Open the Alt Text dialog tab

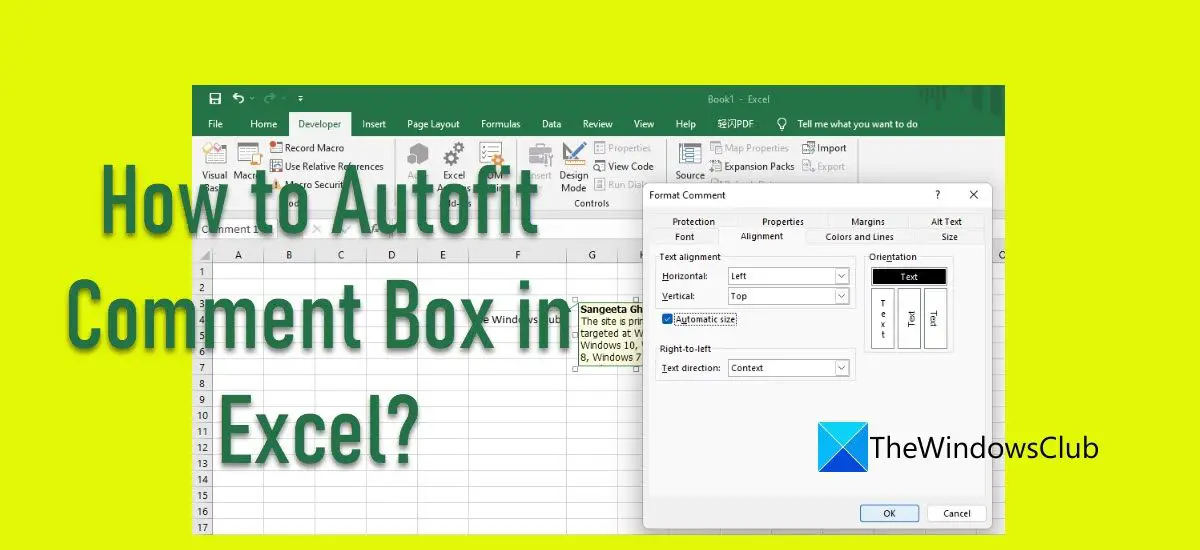(946, 222)
